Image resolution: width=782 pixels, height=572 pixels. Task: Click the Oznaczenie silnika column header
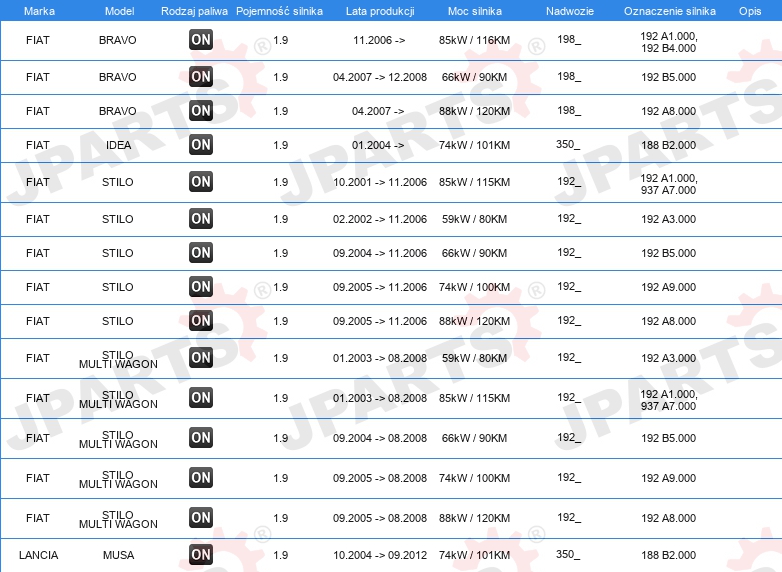[x=670, y=11]
